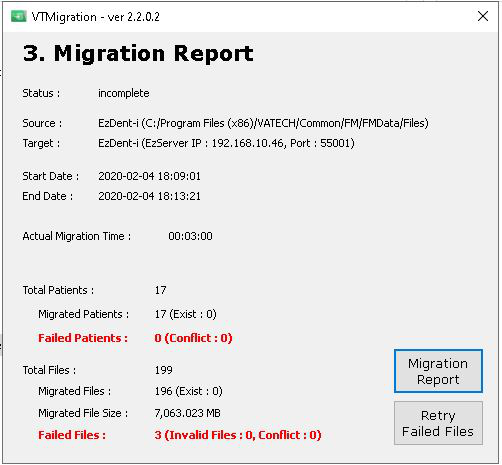The width and height of the screenshot is (502, 465).
Task: Click the '3. Migration Report' heading
Action: click(138, 53)
